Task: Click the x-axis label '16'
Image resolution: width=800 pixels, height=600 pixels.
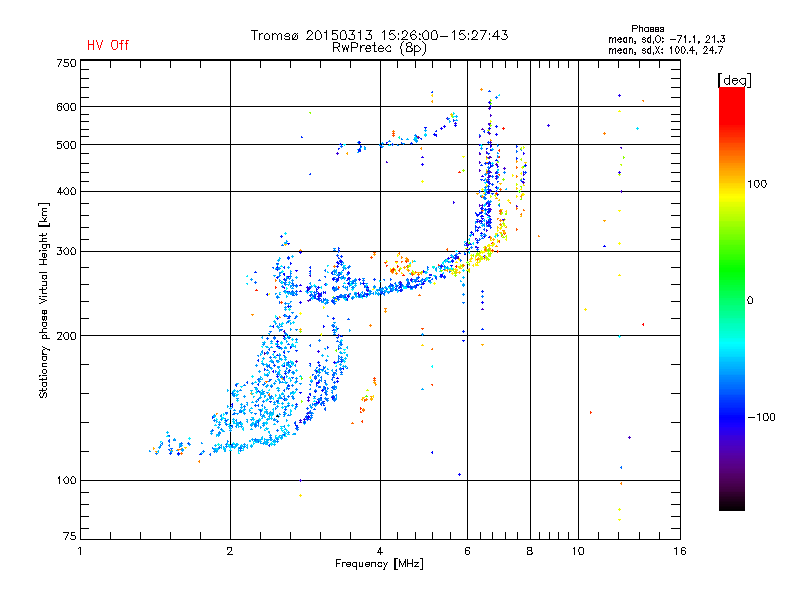Action: tap(680, 551)
